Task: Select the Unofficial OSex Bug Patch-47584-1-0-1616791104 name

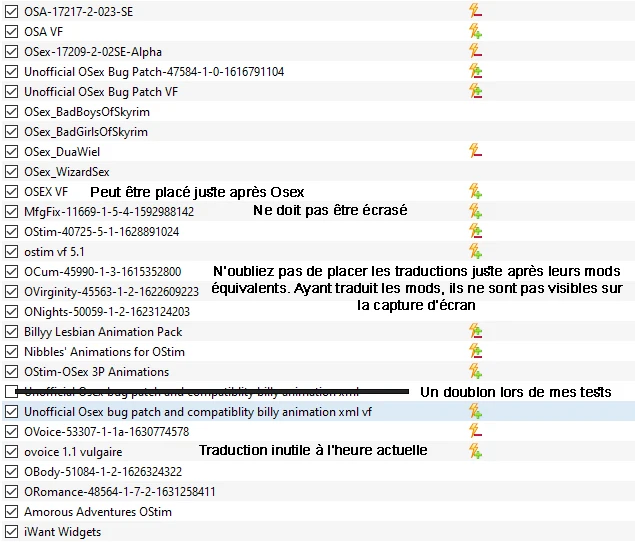Action: coord(154,72)
